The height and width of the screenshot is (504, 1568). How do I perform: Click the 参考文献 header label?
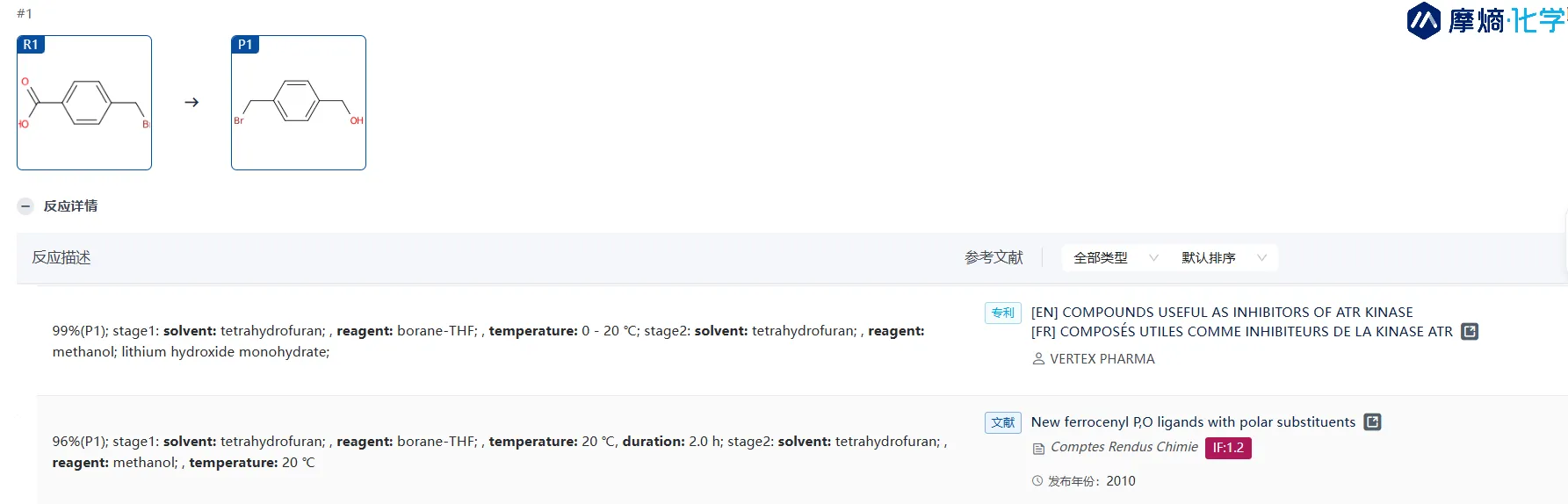pyautogui.click(x=994, y=258)
